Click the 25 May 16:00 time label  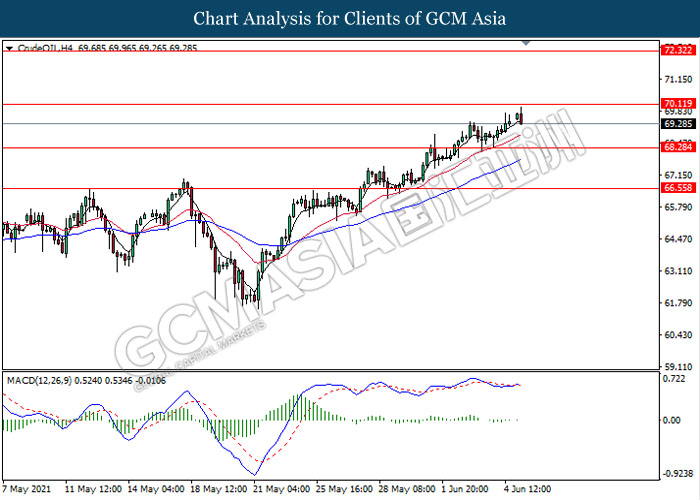tap(344, 489)
